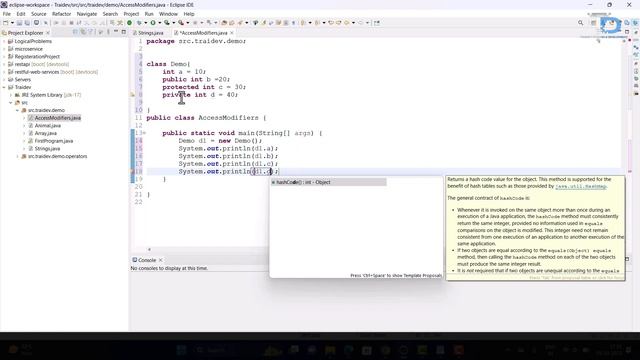
Task: Select the Servers project
Action: click(x=22, y=80)
